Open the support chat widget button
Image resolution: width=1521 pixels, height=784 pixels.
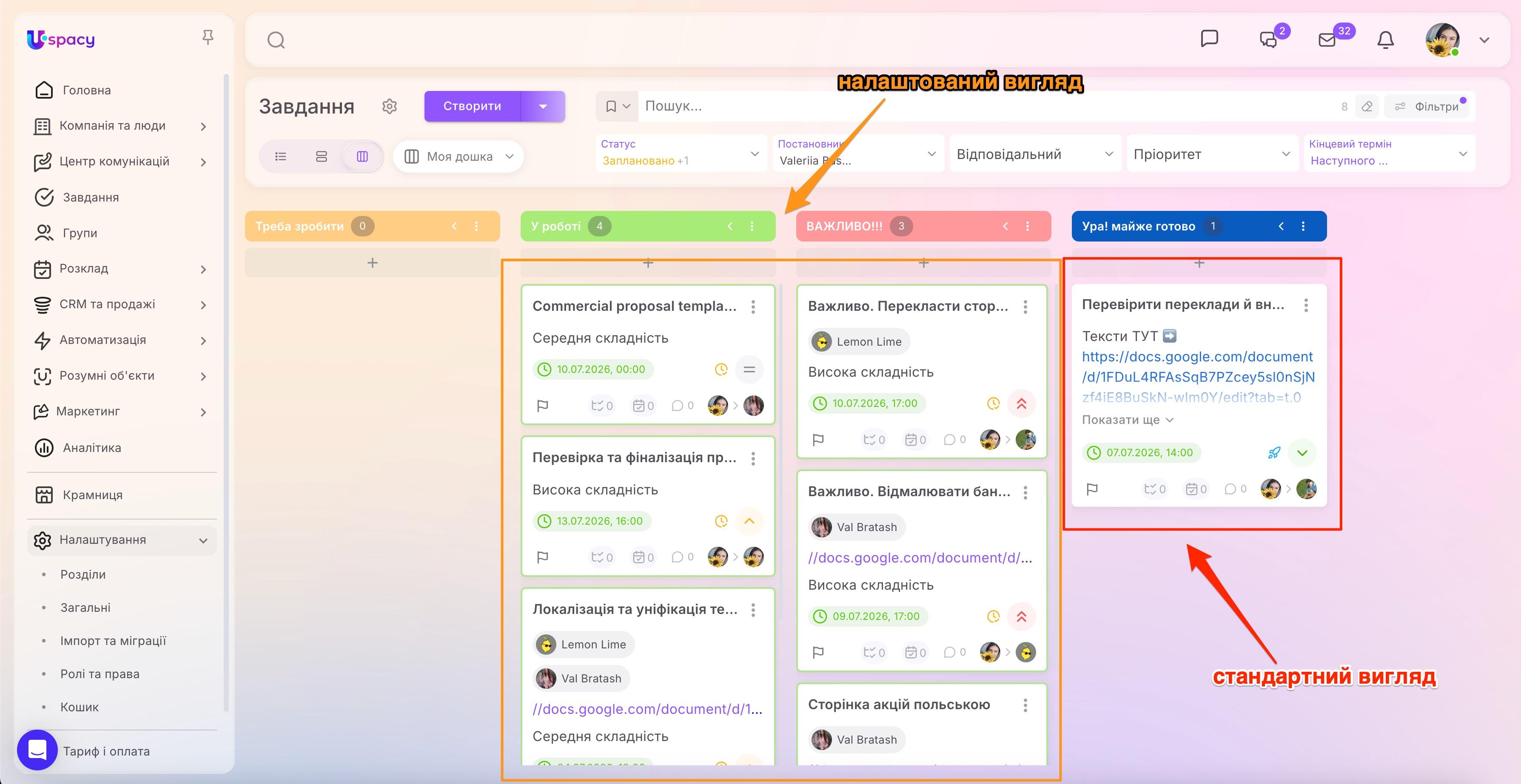tap(37, 750)
